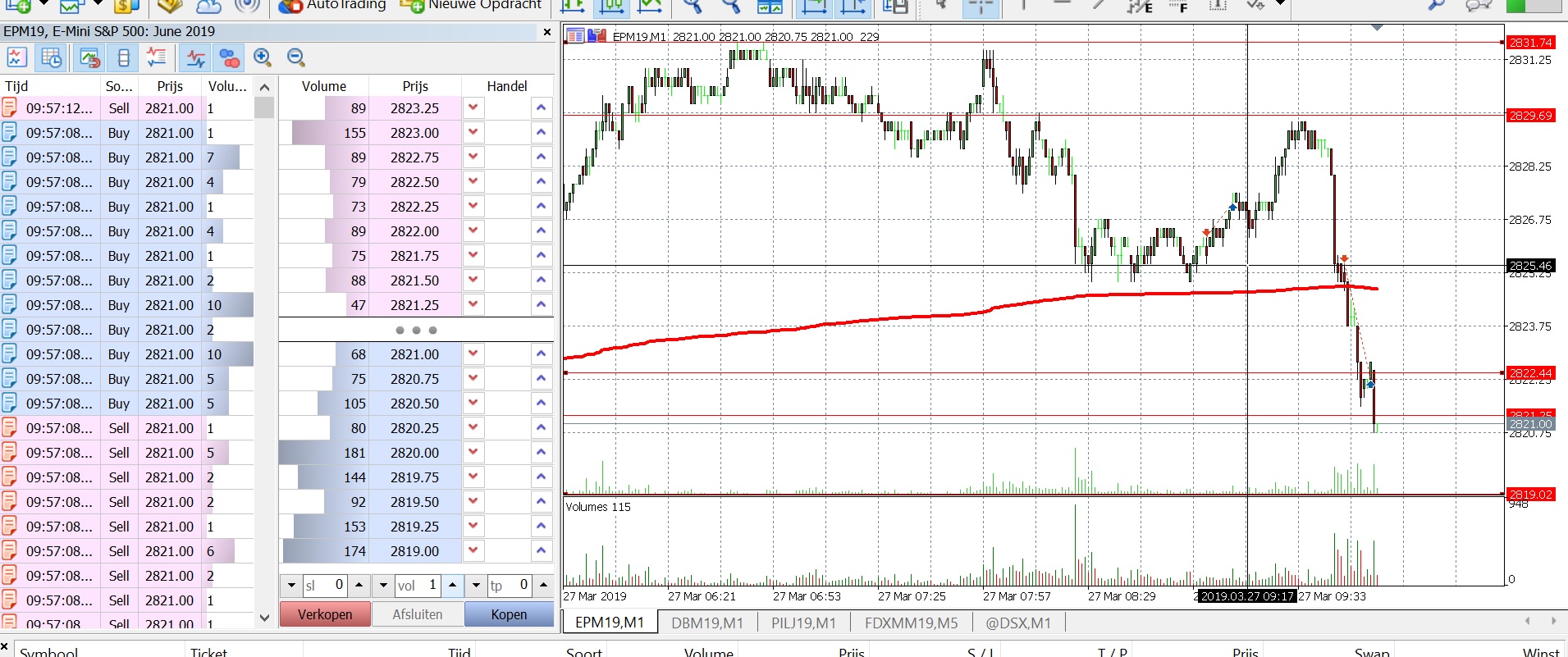Select the equidistant channel tool
Screen dimensions: 1568x657
pyautogui.click(x=1139, y=5)
